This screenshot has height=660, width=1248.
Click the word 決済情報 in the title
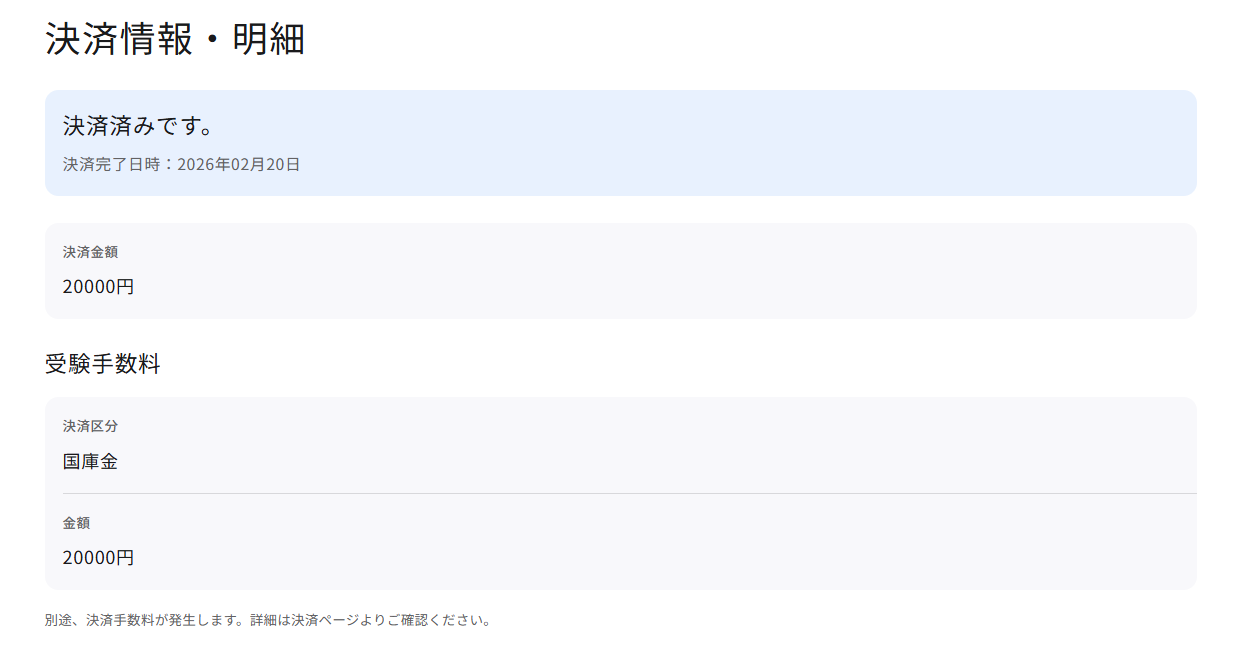pyautogui.click(x=119, y=40)
